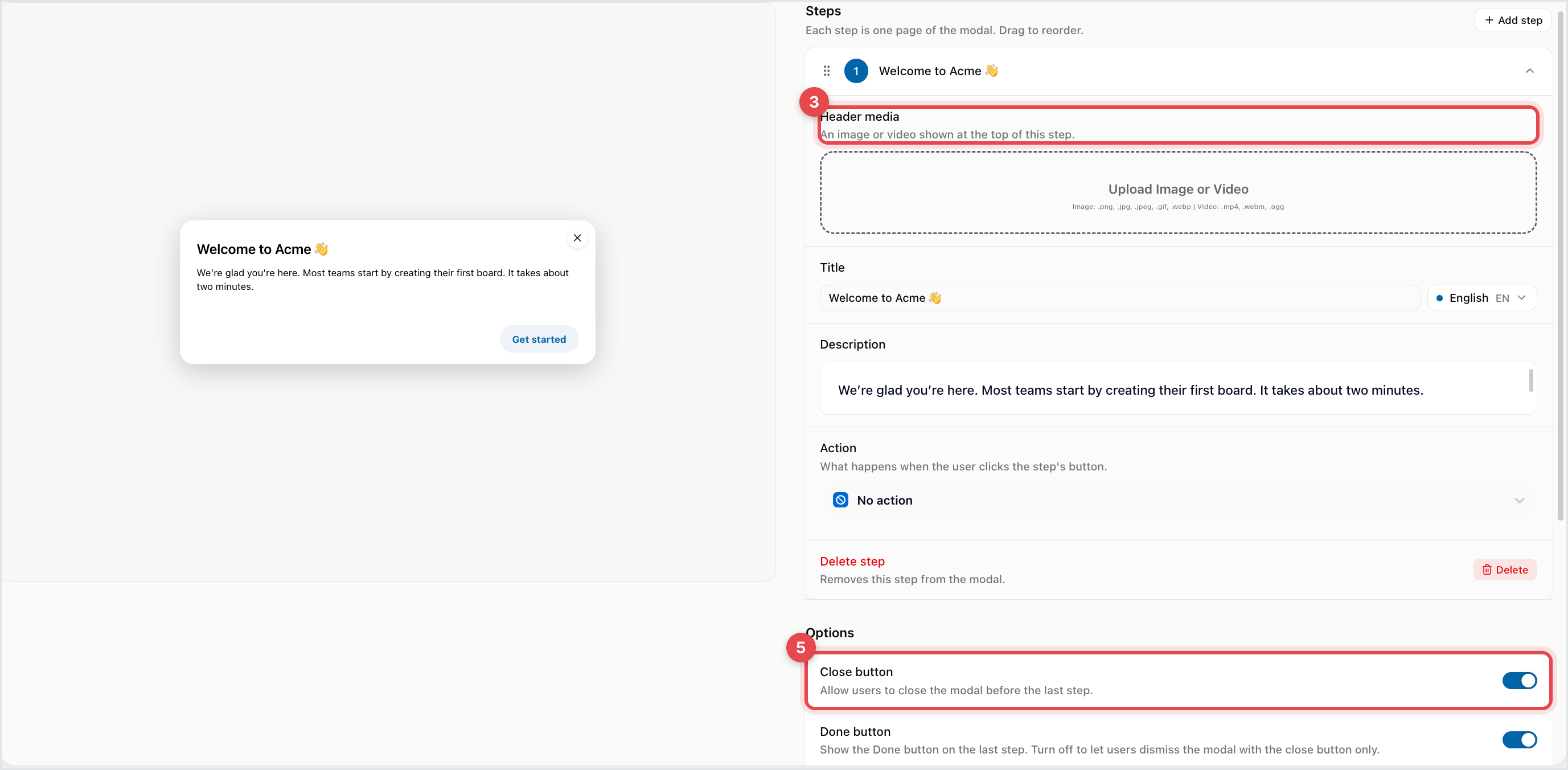Image resolution: width=1568 pixels, height=770 pixels.
Task: Grab the drag handle of step 1
Action: point(827,71)
